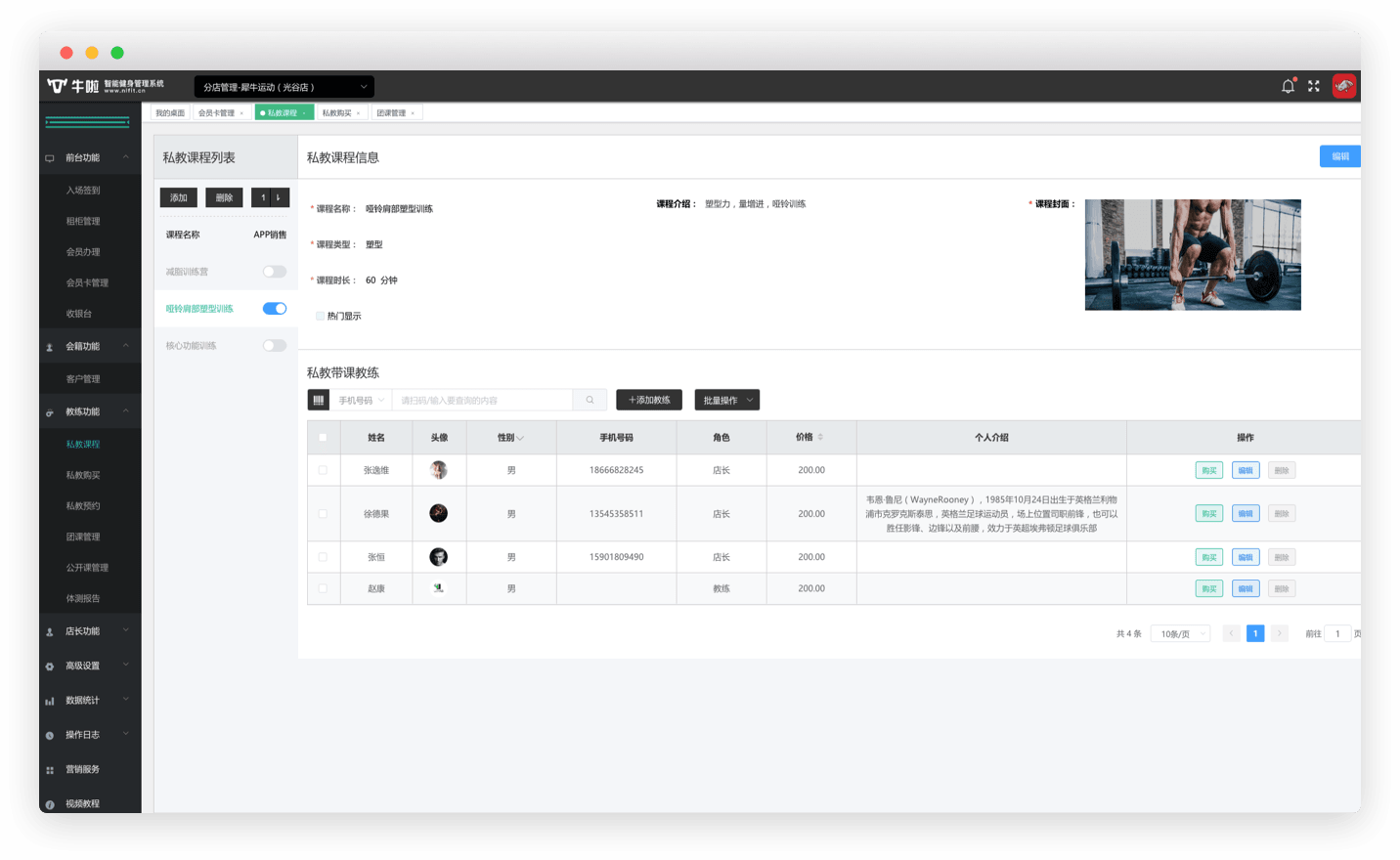Tick the checkbox for 徐德果 row

323,513
